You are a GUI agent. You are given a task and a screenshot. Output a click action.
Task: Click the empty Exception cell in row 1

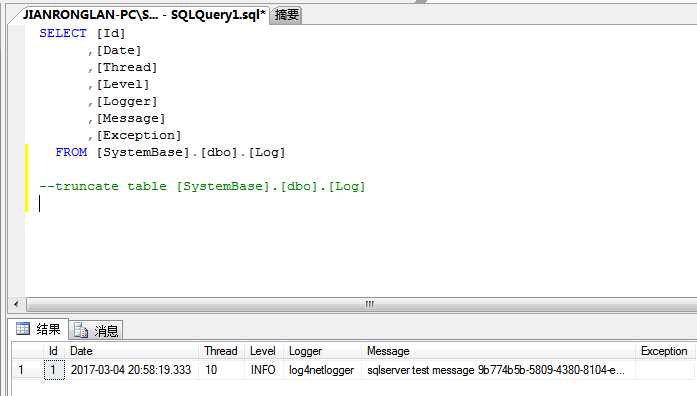pyautogui.click(x=665, y=370)
